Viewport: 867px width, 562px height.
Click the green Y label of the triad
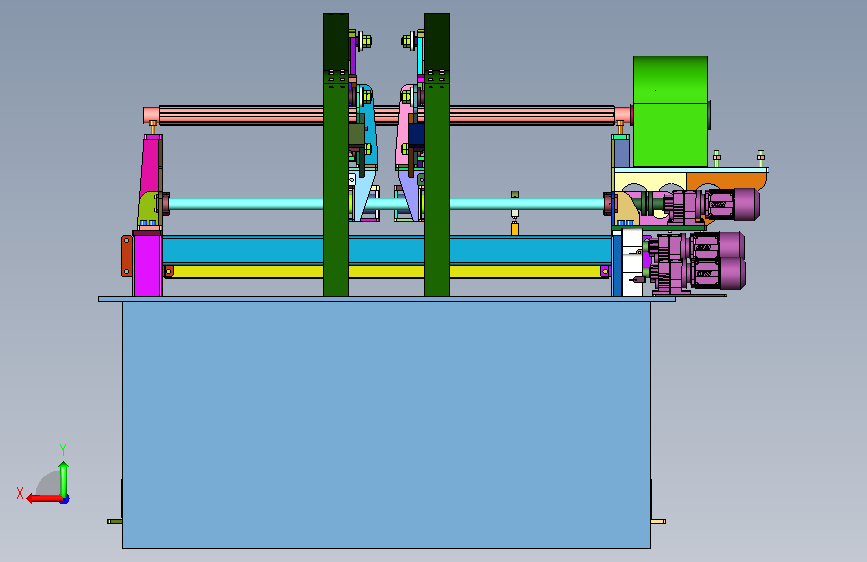point(63,449)
